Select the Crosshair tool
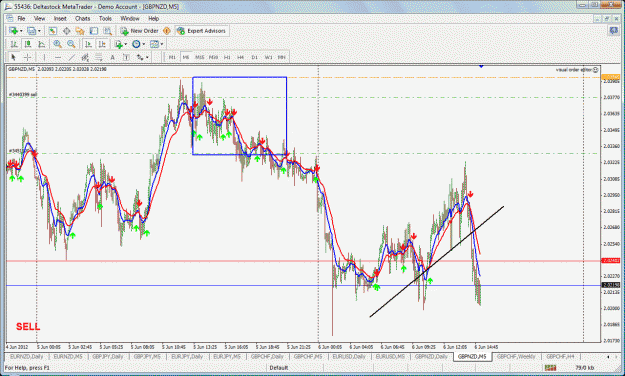This screenshot has height=376, width=625. (27, 57)
